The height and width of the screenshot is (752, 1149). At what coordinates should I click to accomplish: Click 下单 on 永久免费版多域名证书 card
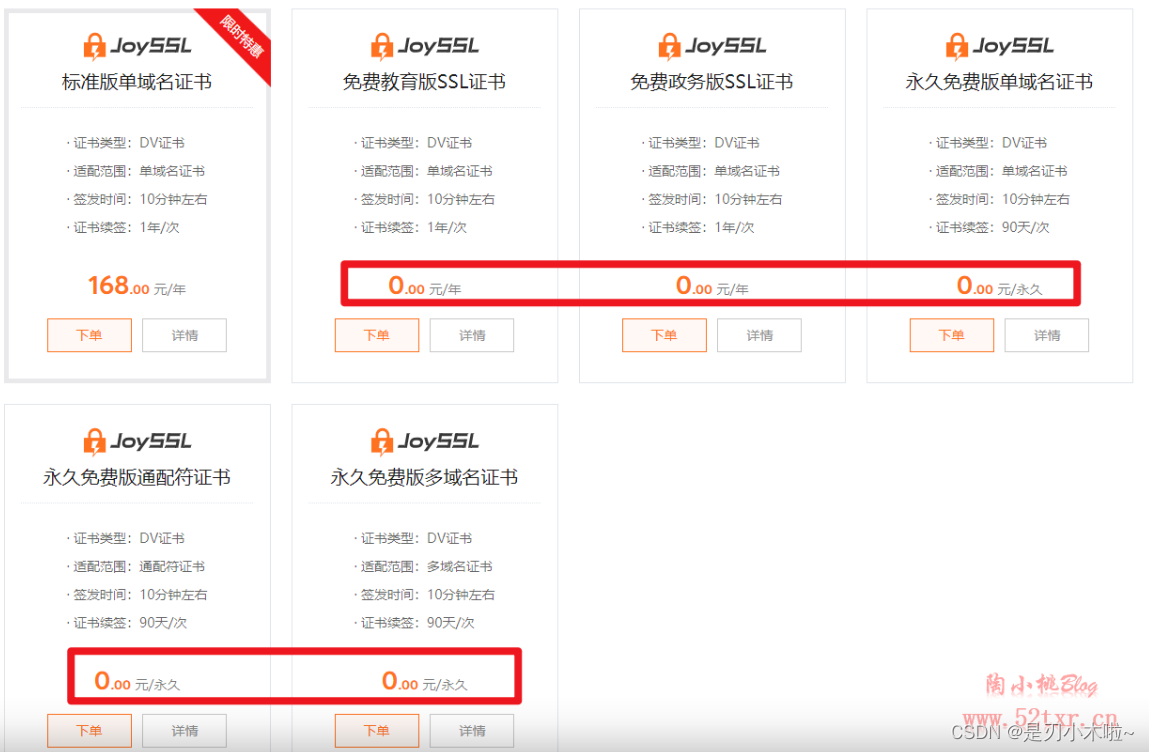pyautogui.click(x=377, y=731)
